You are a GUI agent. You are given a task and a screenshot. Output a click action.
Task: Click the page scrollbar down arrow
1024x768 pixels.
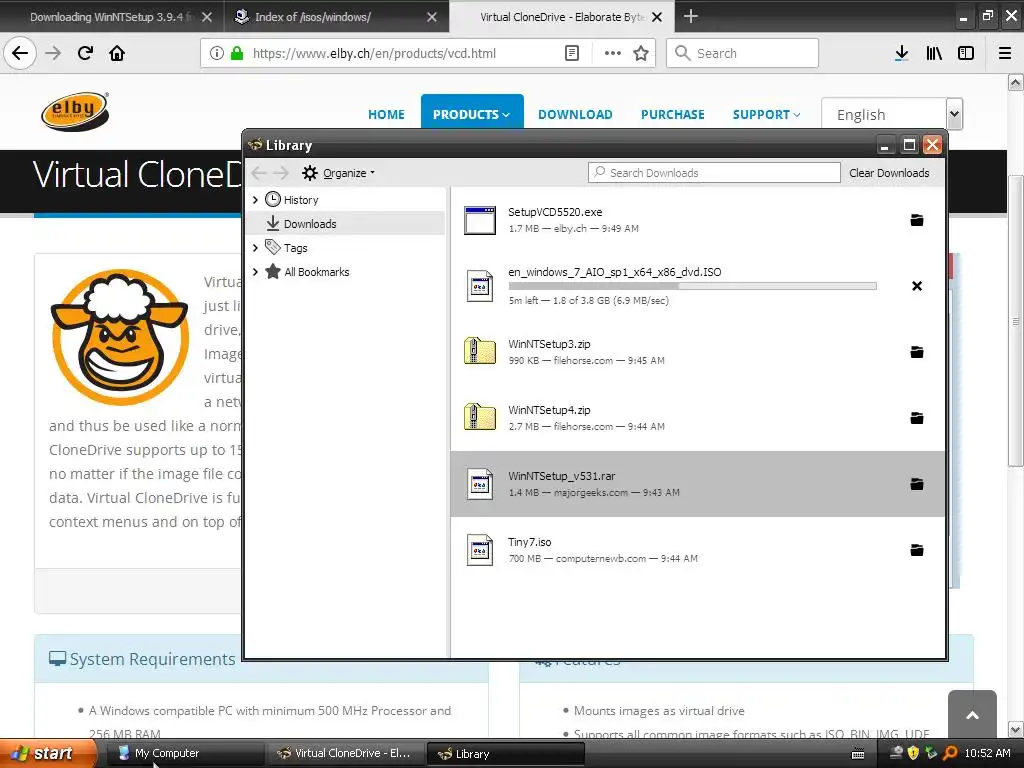click(1015, 730)
